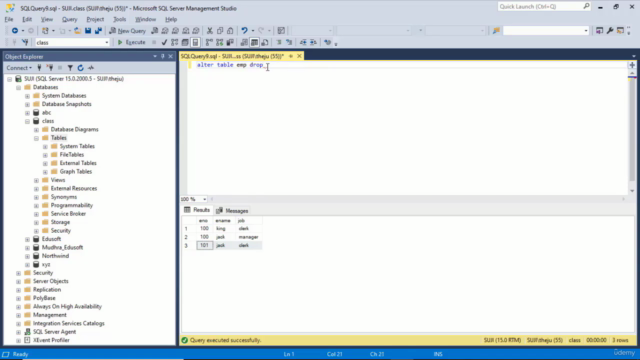This screenshot has height=360, width=640.
Task: Click the Database Engine Query icon
Action: [x=155, y=31]
